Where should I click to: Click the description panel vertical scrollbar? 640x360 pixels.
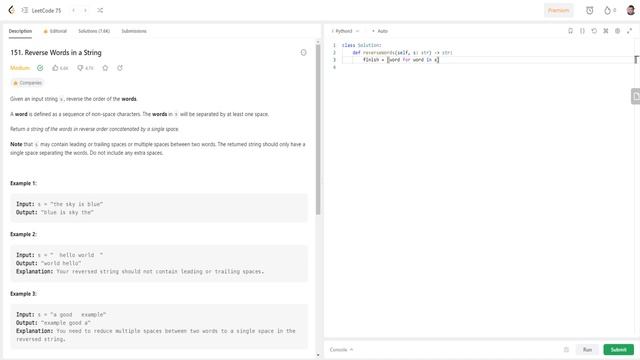(x=318, y=129)
